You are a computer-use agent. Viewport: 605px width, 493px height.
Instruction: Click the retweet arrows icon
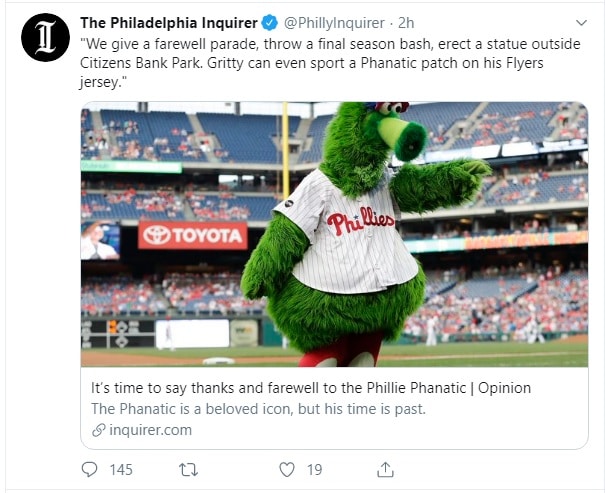(x=187, y=468)
